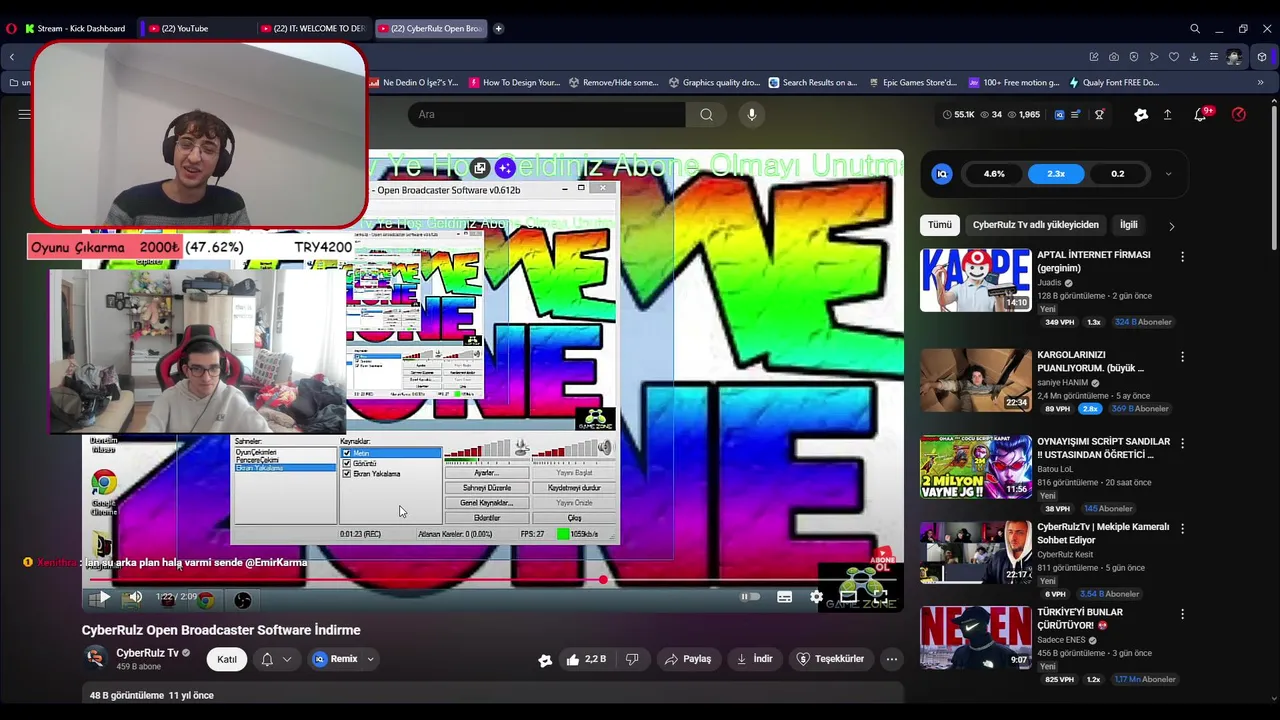Open the CyberRulz Tv channel link
The image size is (1280, 720).
pyautogui.click(x=147, y=653)
